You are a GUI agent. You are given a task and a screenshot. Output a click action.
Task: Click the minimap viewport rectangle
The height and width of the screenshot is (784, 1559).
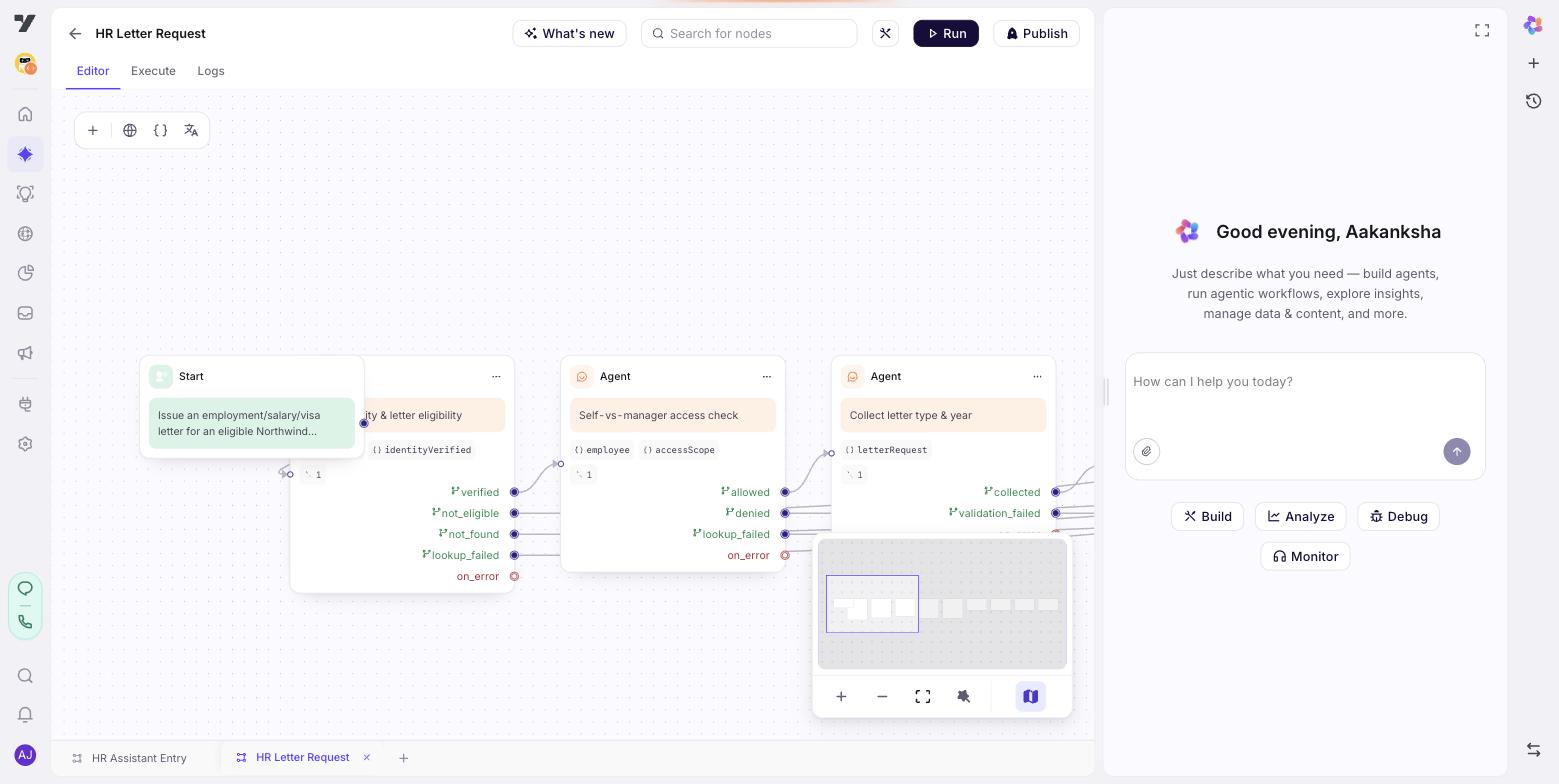[x=872, y=604]
